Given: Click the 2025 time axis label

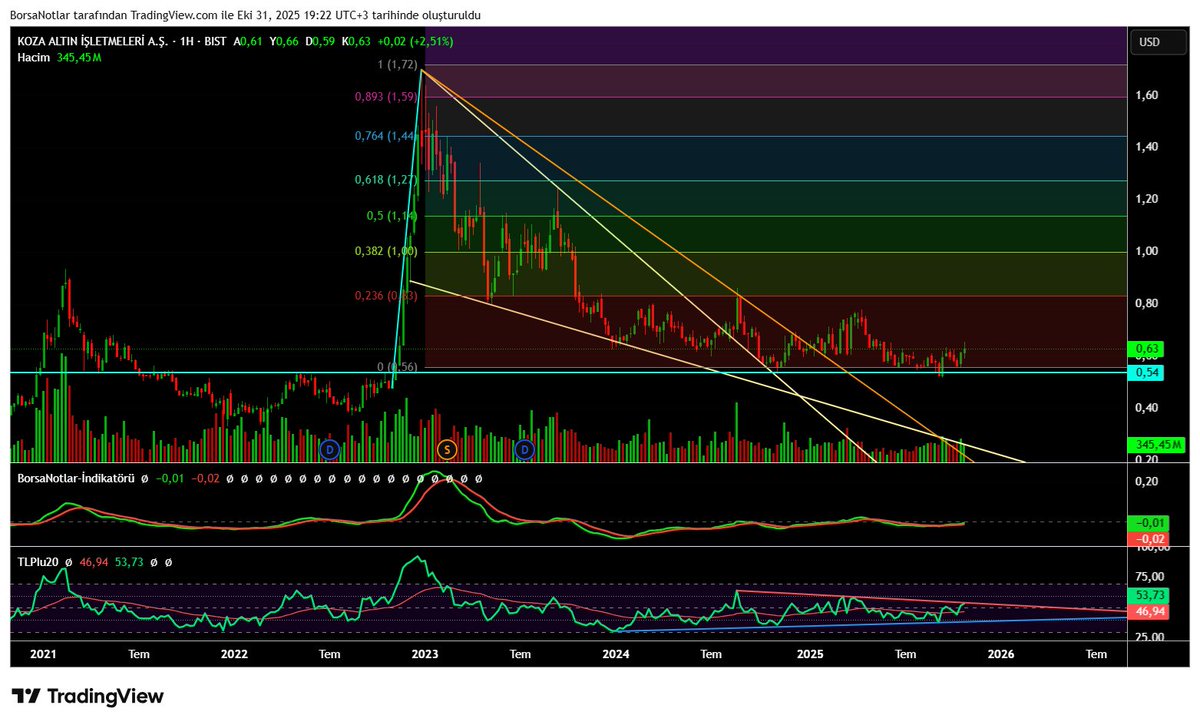Looking at the screenshot, I should pos(810,654).
